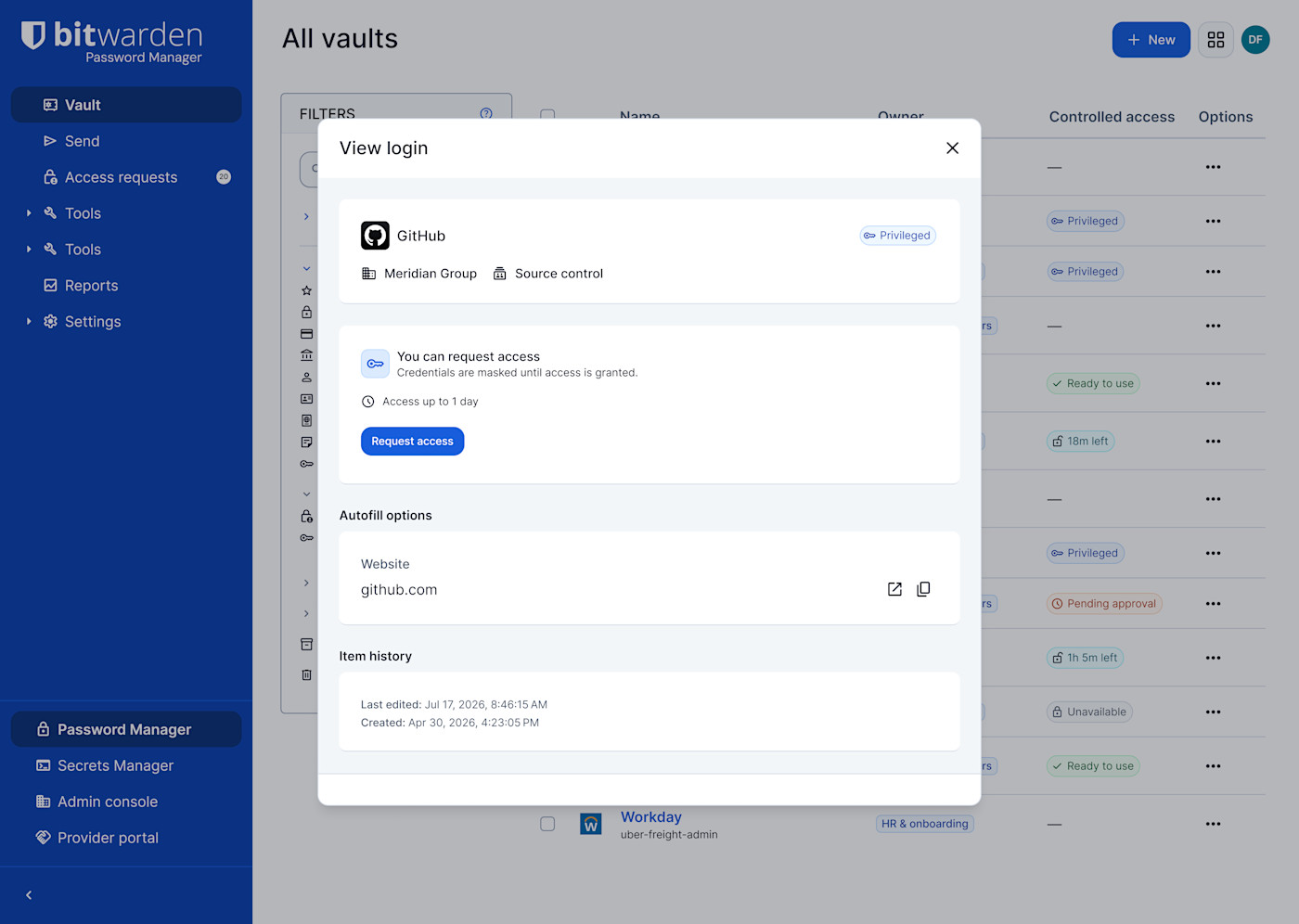
Task: Click the Meridian Group organization icon
Action: (368, 274)
